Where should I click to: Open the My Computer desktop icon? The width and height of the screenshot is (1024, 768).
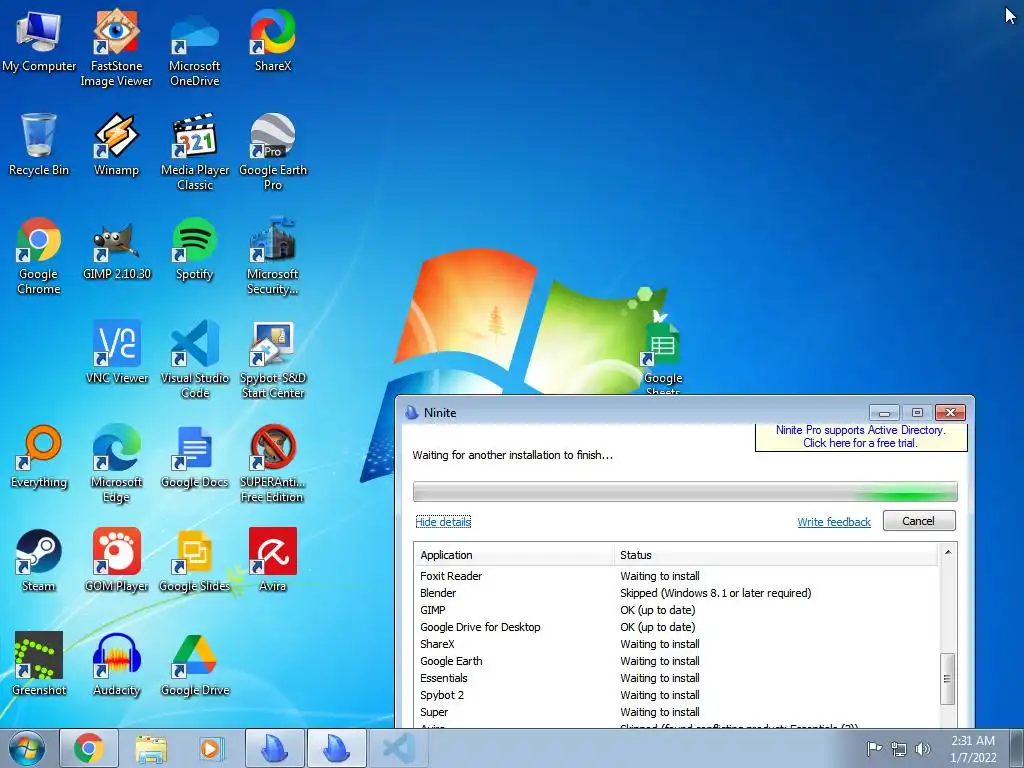(x=39, y=40)
